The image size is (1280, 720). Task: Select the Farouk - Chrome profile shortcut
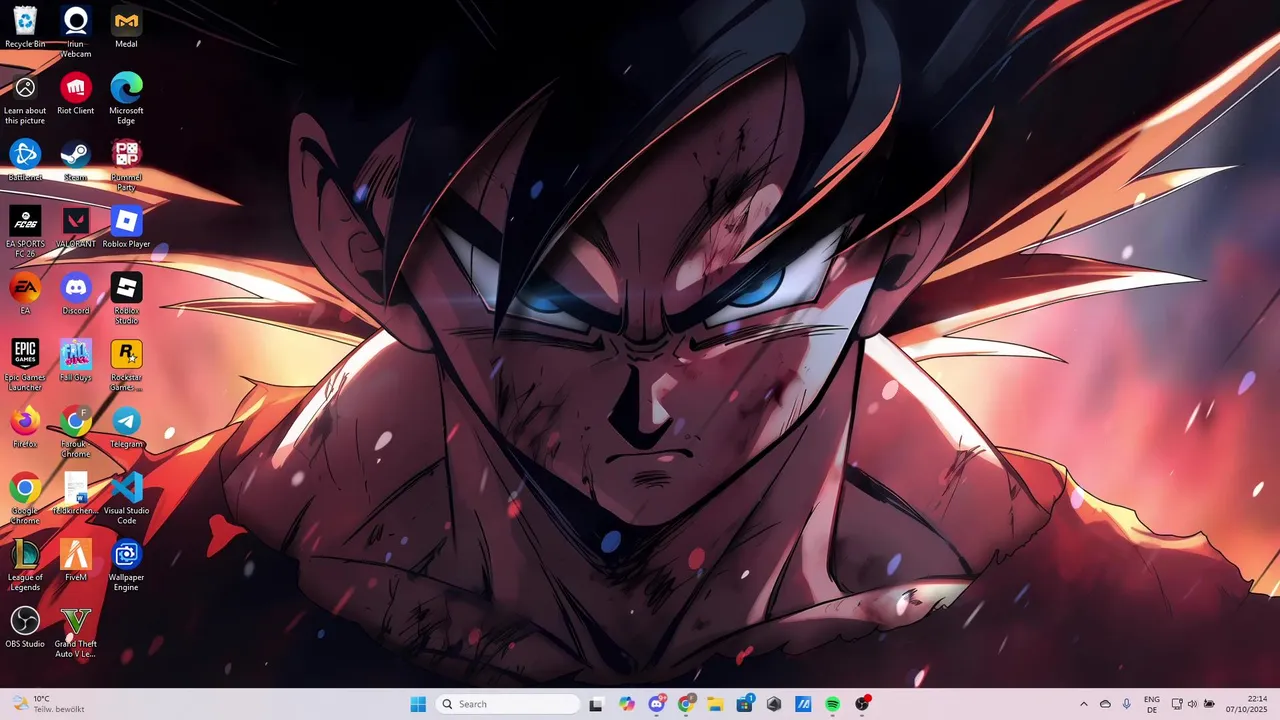[x=76, y=432]
